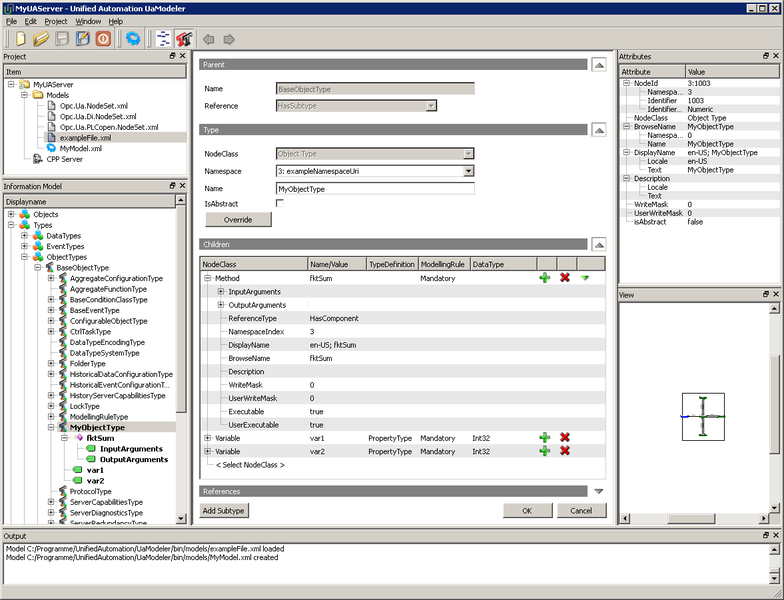Expand the InputArguments row in Children
This screenshot has width=784, height=600.
221,291
